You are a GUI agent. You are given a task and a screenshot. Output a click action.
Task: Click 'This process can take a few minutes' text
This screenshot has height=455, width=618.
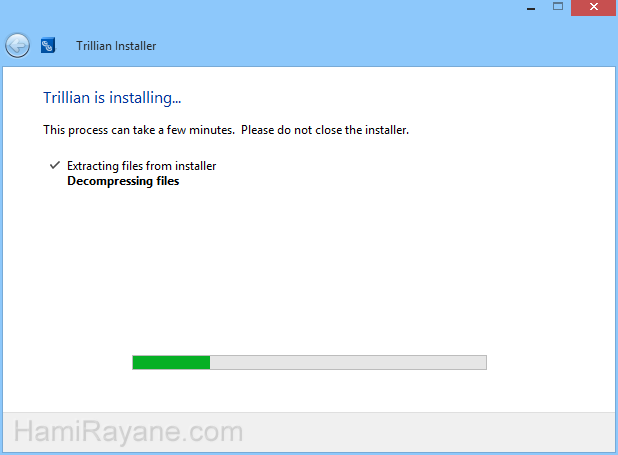tap(139, 130)
